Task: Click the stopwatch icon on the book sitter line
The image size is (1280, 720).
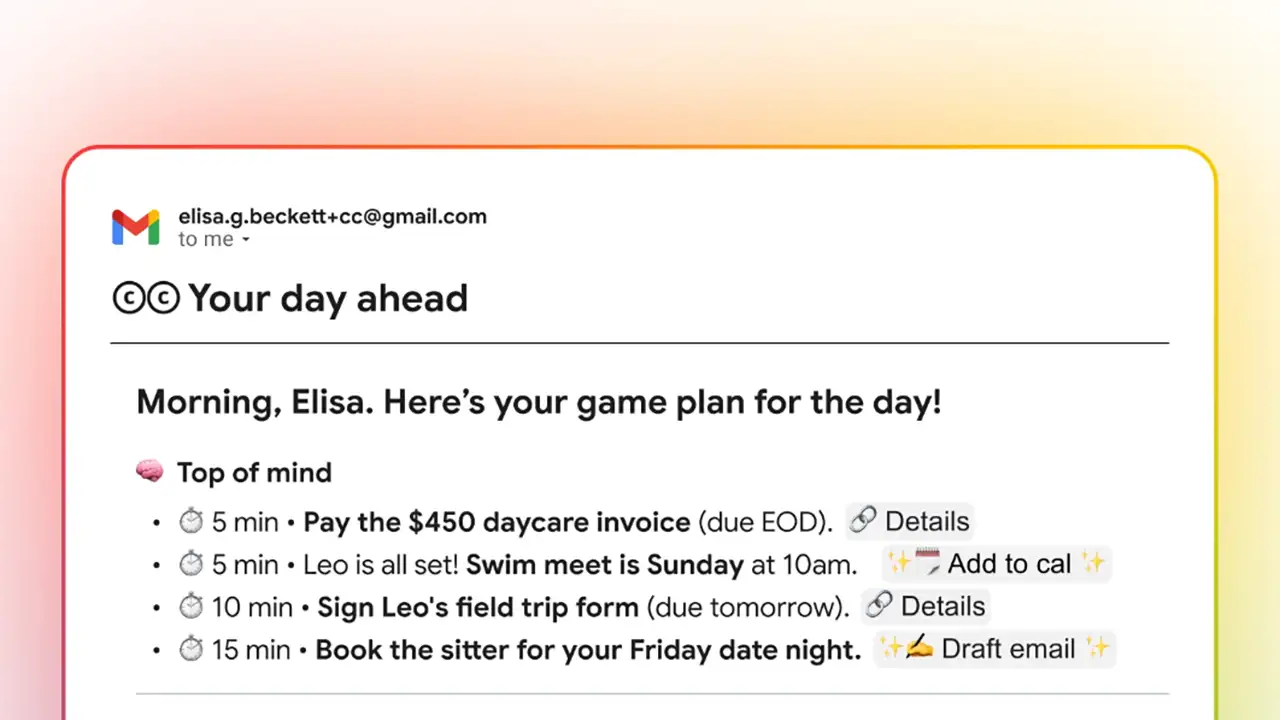Action: coord(191,649)
